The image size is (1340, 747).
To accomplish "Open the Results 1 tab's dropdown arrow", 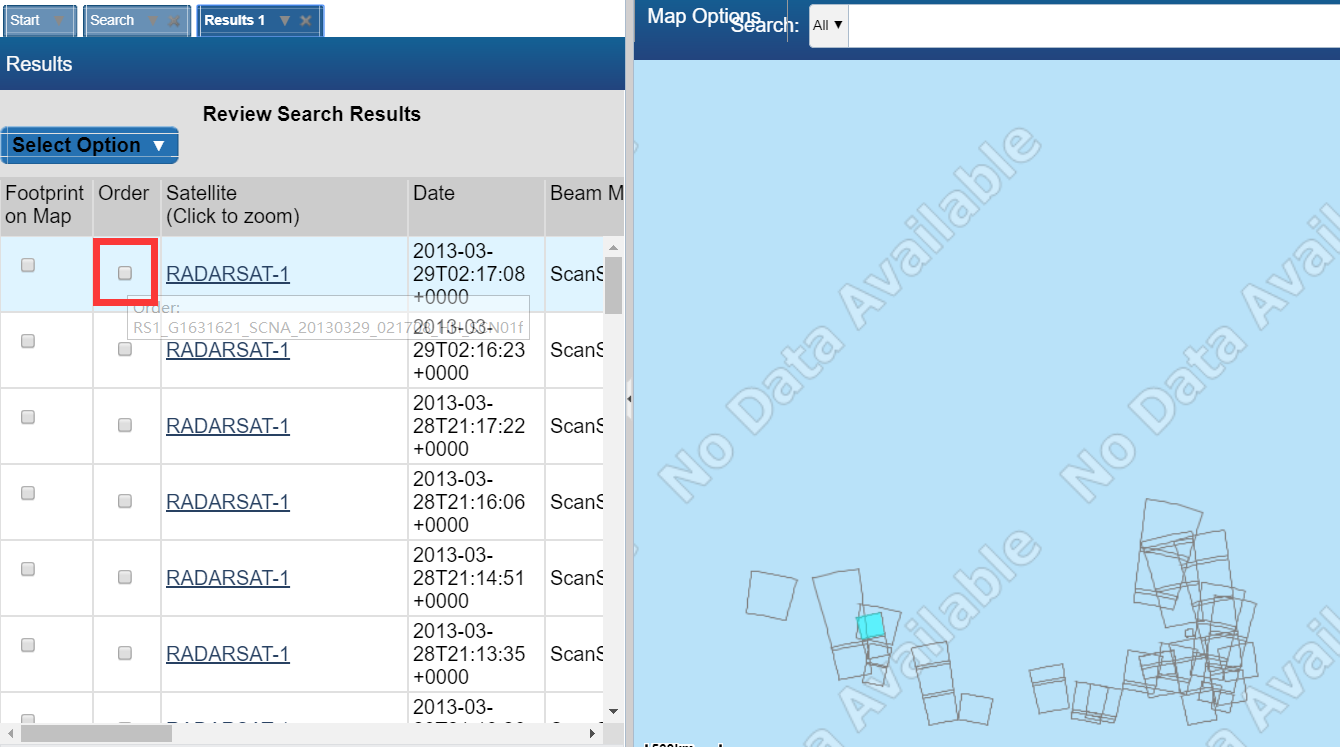I will point(285,20).
